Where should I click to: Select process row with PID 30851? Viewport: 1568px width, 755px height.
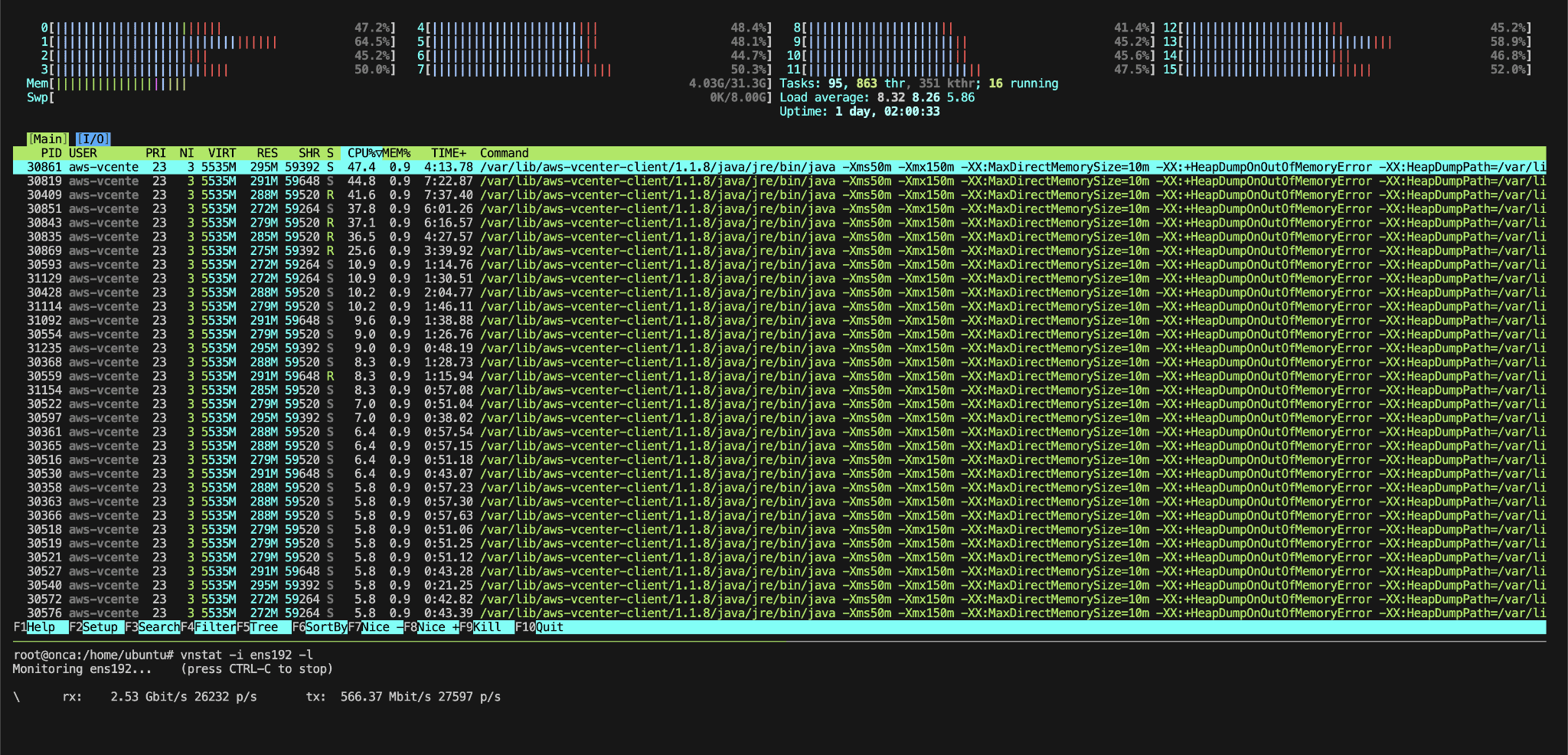pyautogui.click(x=779, y=209)
